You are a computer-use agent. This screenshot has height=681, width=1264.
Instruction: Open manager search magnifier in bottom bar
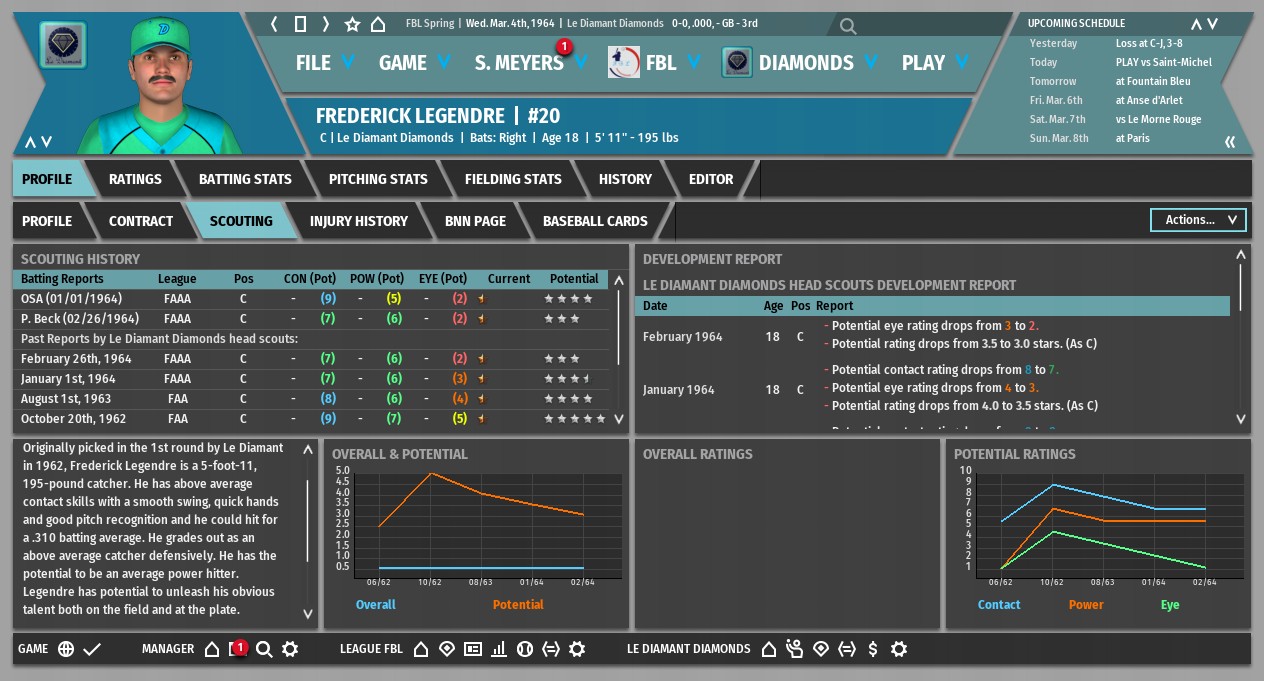click(x=264, y=649)
